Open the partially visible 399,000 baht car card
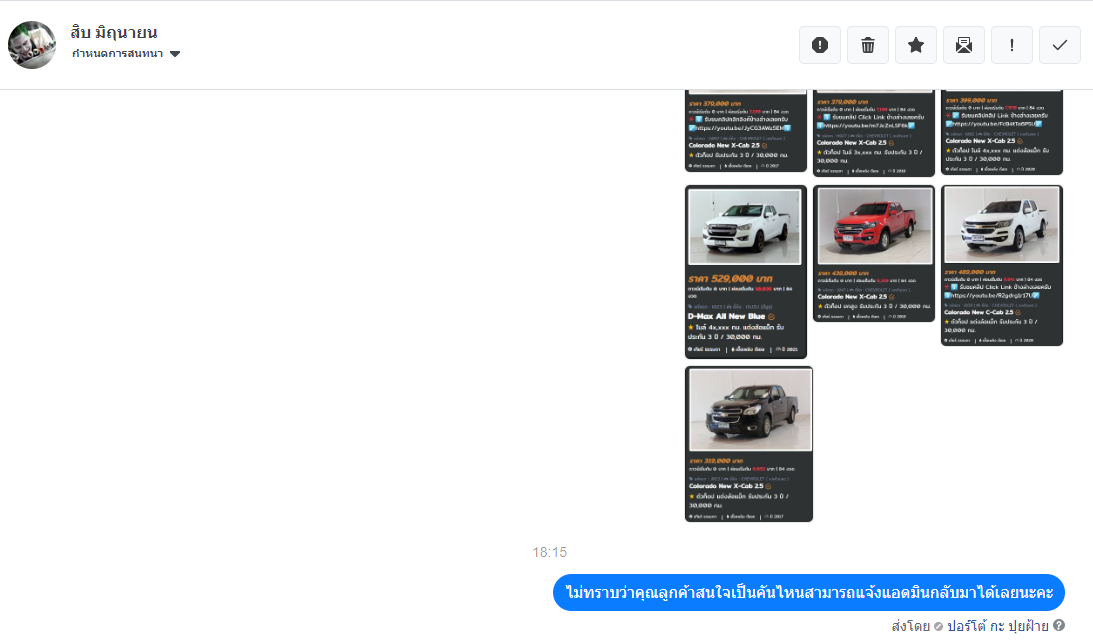Screen dimensions: 1093x641 1002,132
